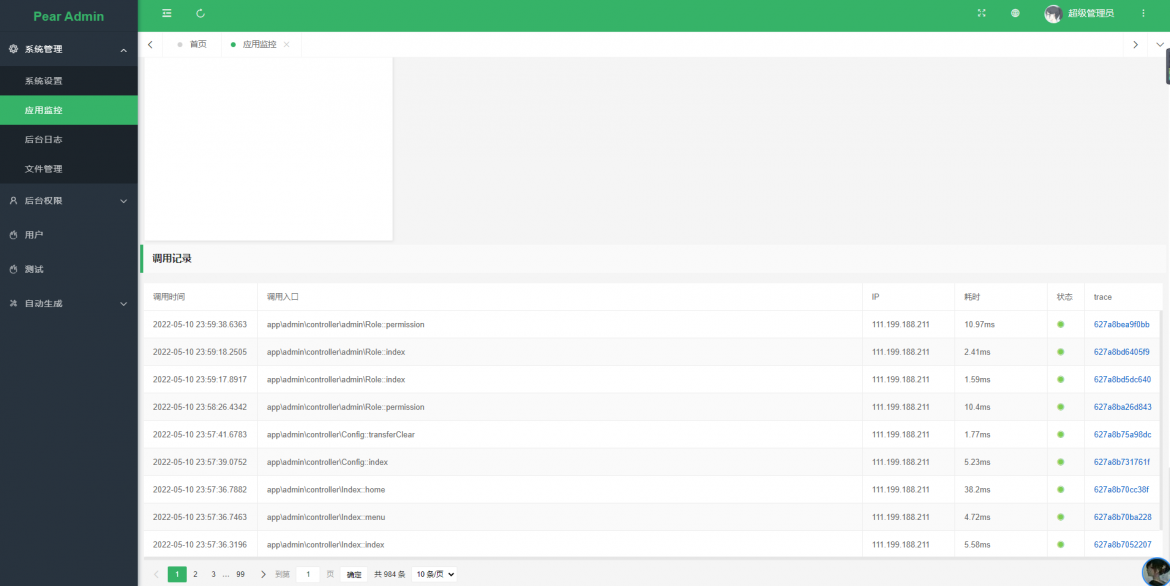
Task: Open the globe language icon
Action: 1016,13
